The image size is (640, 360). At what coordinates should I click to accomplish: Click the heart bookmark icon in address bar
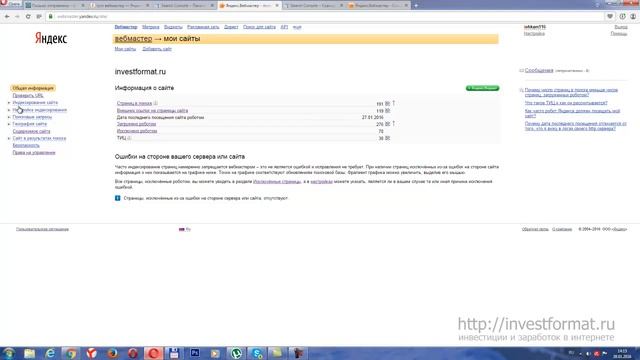(610, 16)
